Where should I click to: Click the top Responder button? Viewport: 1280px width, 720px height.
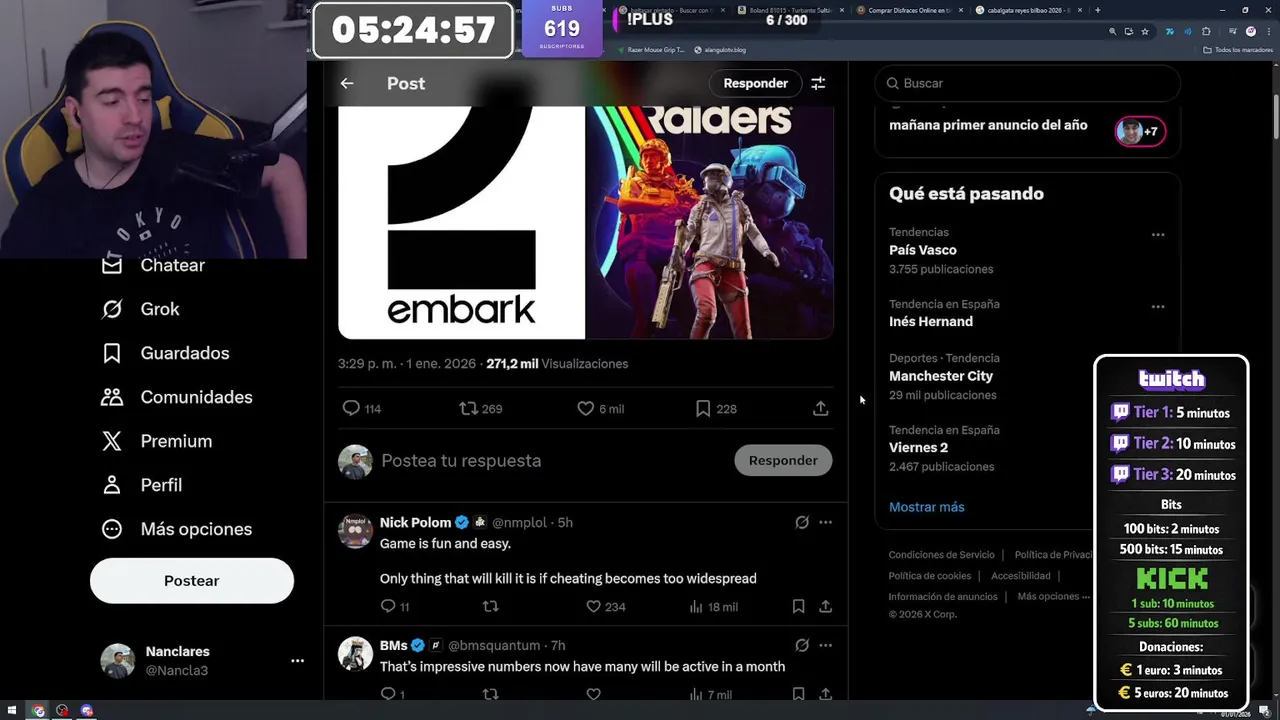tap(756, 83)
